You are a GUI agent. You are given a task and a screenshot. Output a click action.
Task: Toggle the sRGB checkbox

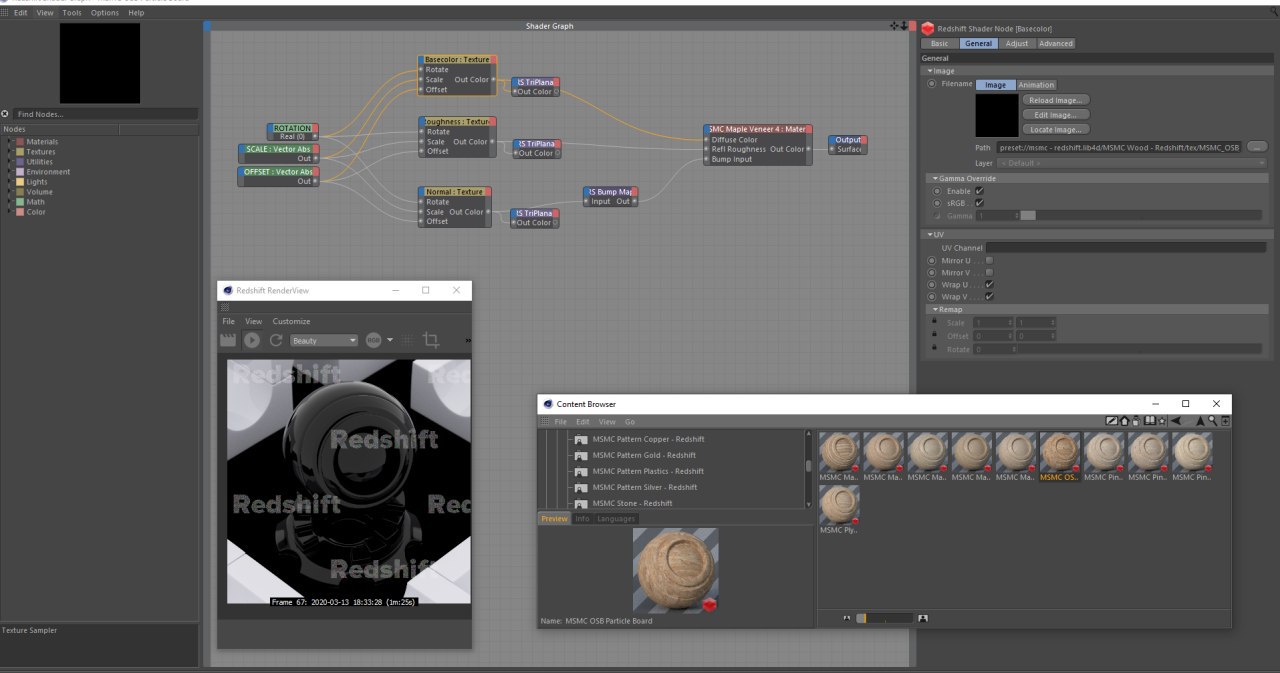tap(979, 203)
